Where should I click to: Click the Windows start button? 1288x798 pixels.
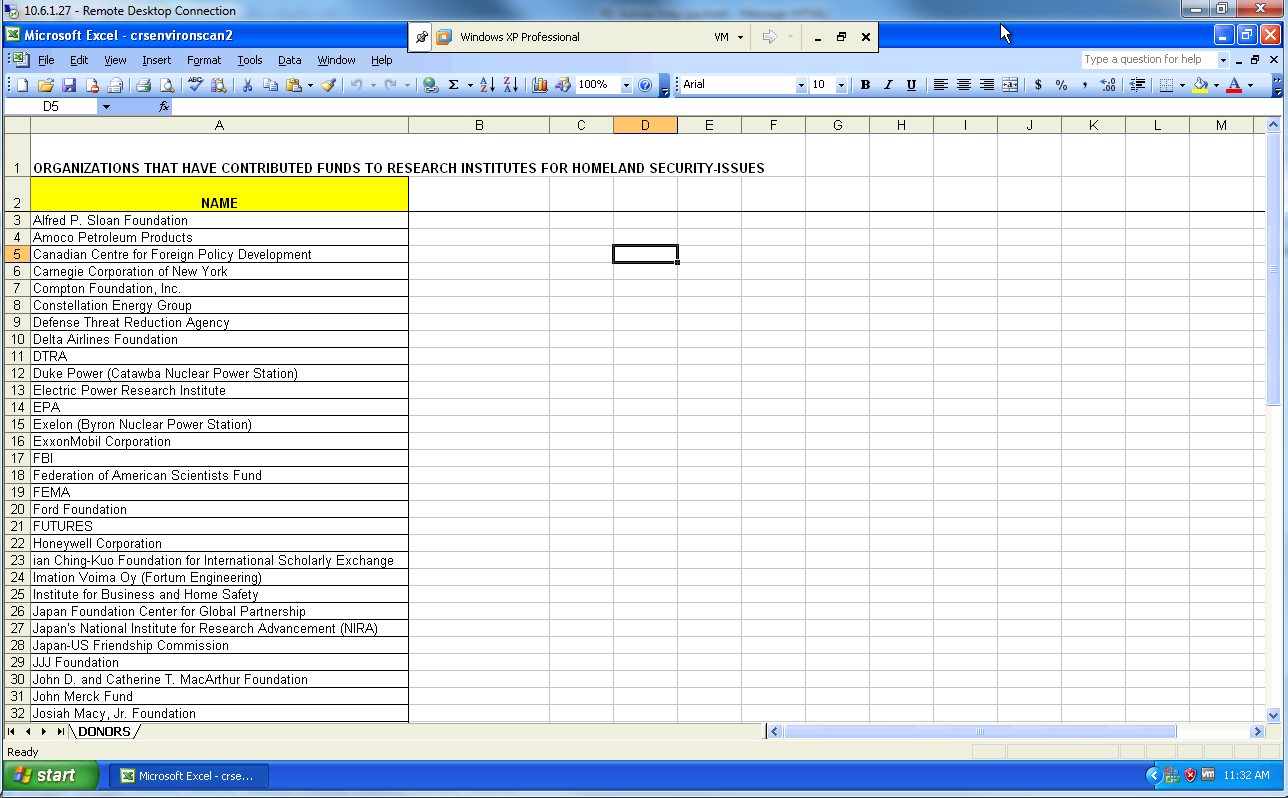click(51, 775)
